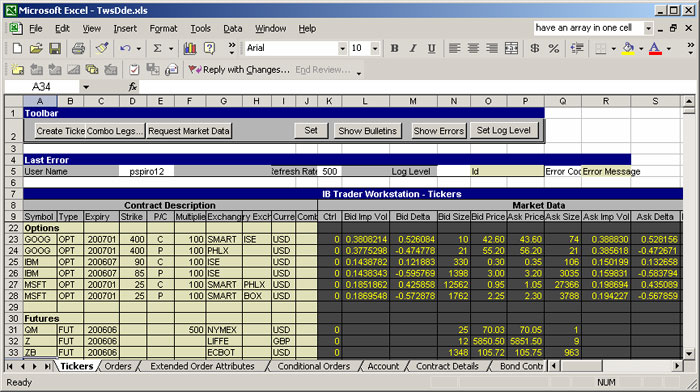The height and width of the screenshot is (392, 700).
Task: Align cell text to the right
Action: click(492, 48)
